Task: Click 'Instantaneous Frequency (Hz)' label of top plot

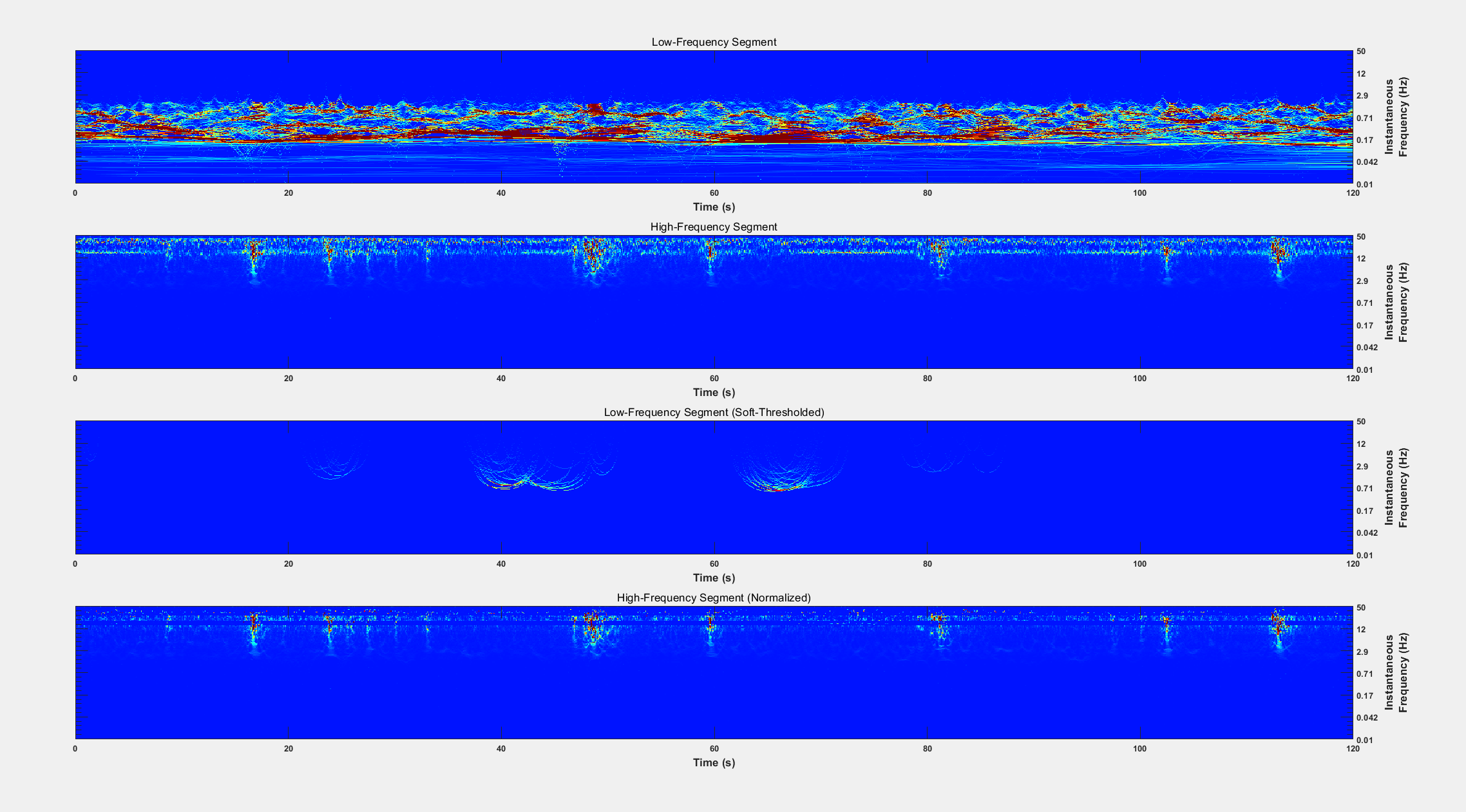Action: 1396,117
